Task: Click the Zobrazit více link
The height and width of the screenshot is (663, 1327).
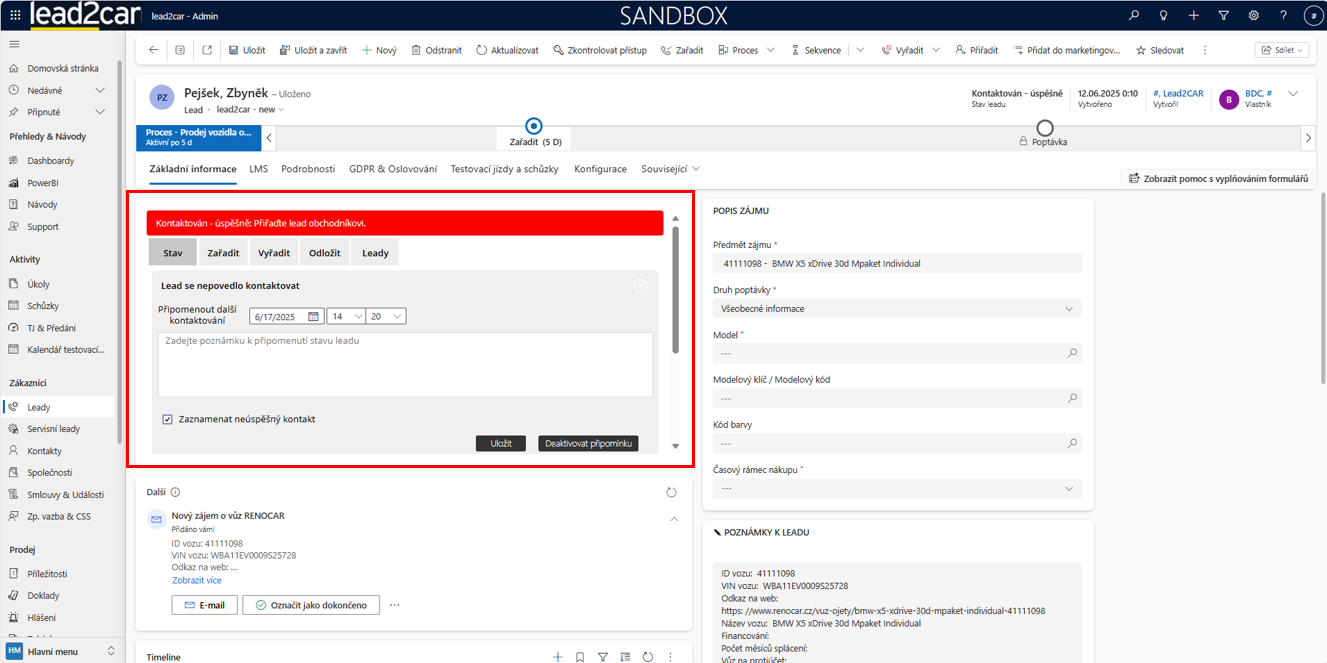Action: pos(197,580)
